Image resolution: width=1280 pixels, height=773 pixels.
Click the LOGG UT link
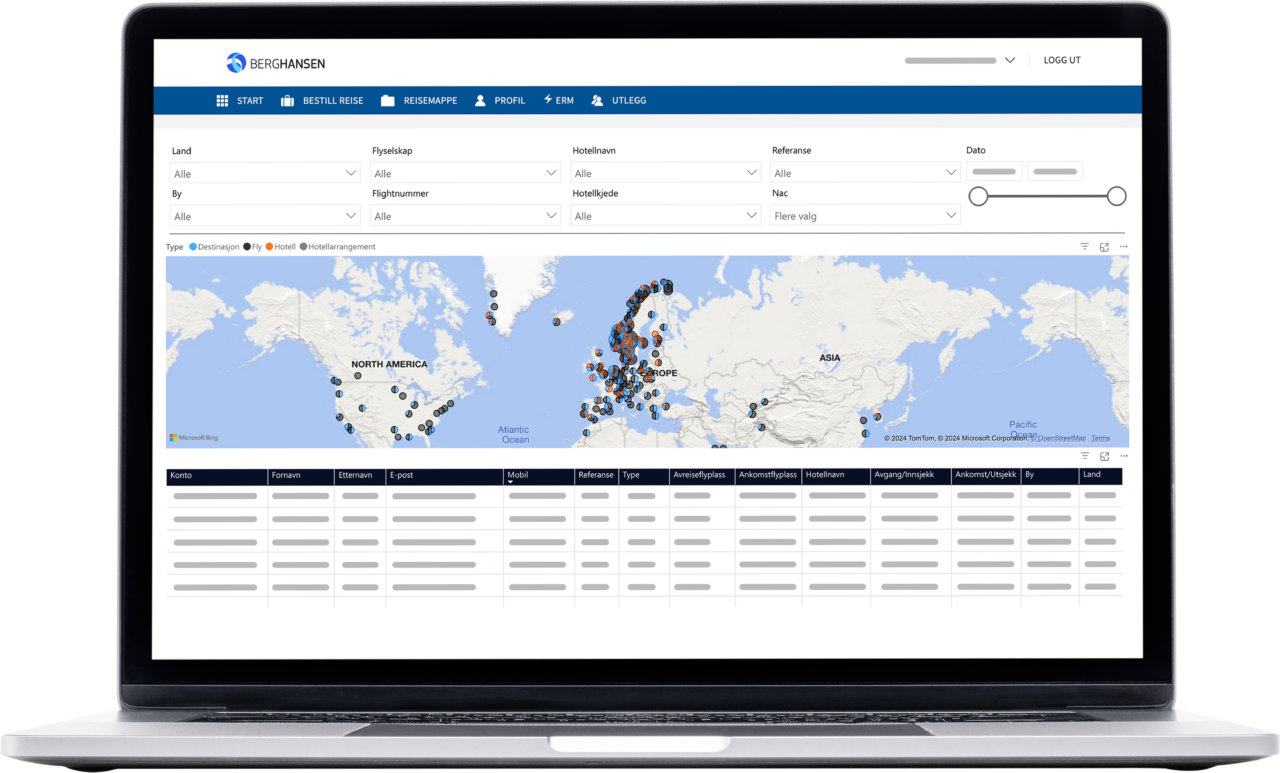coord(1062,60)
